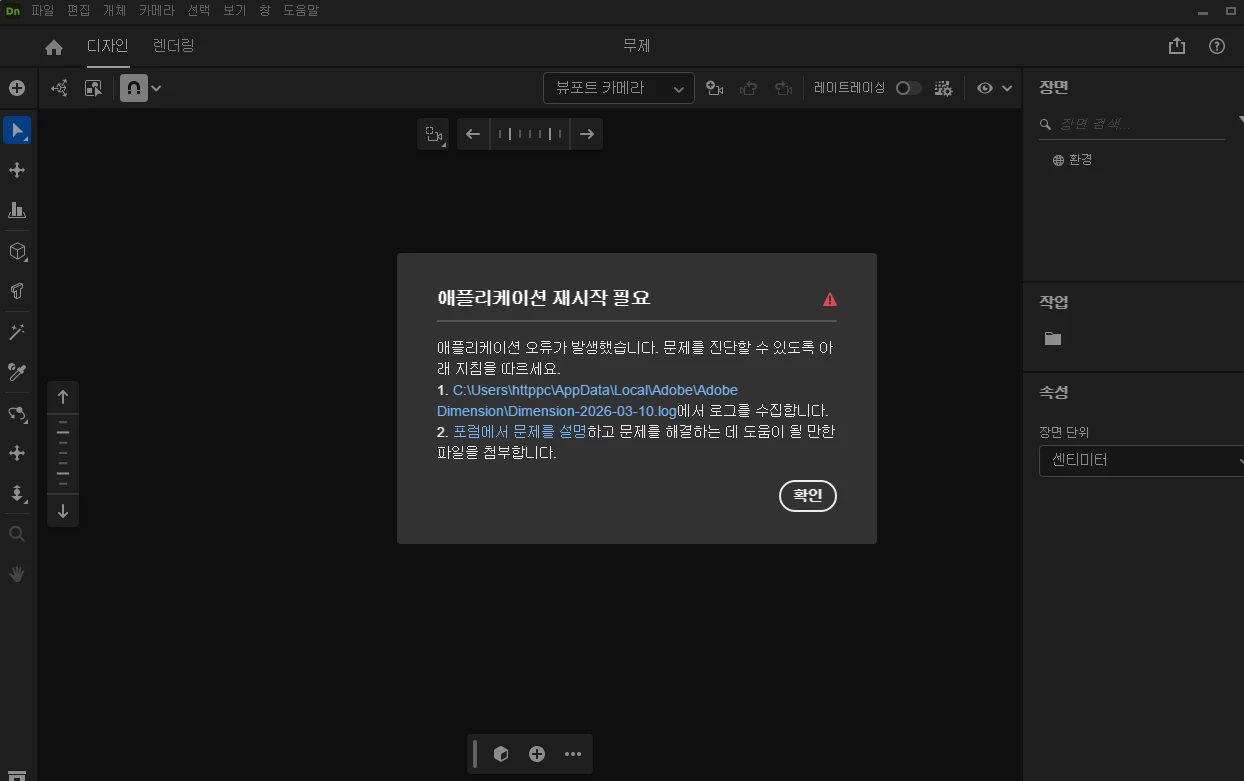1244x781 pixels.
Task: Open the 포럼에서 문제를 설명 link
Action: (519, 432)
